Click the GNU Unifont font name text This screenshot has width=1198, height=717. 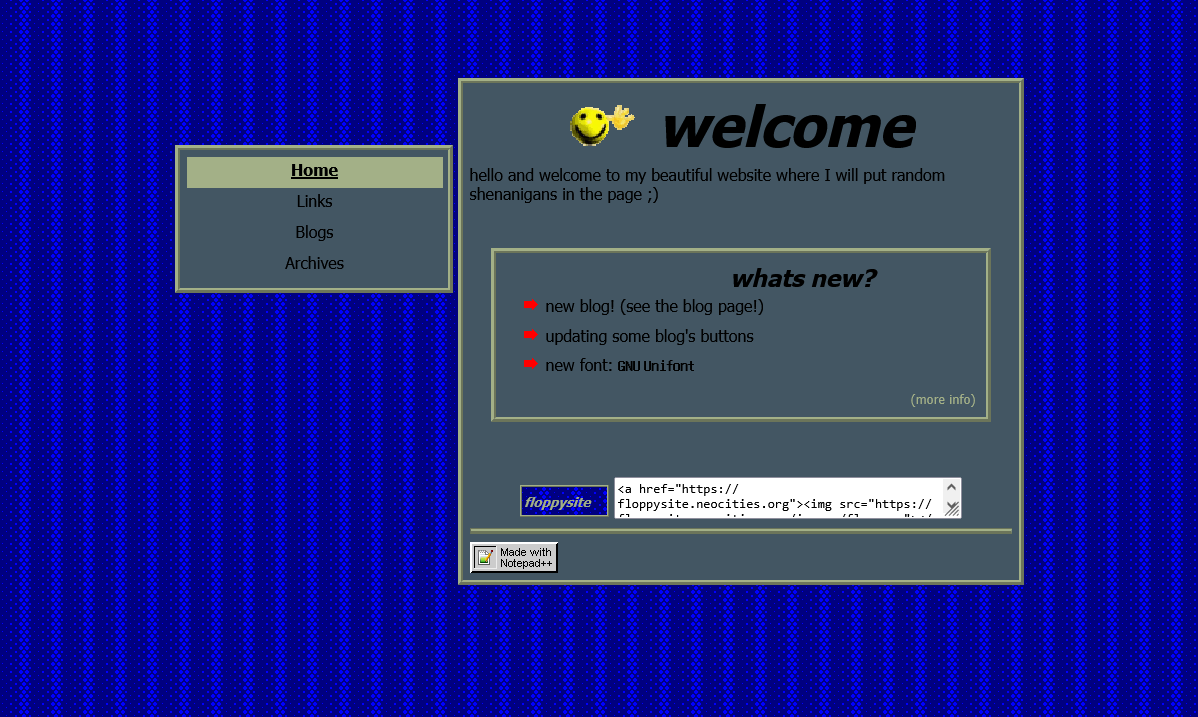click(x=656, y=366)
